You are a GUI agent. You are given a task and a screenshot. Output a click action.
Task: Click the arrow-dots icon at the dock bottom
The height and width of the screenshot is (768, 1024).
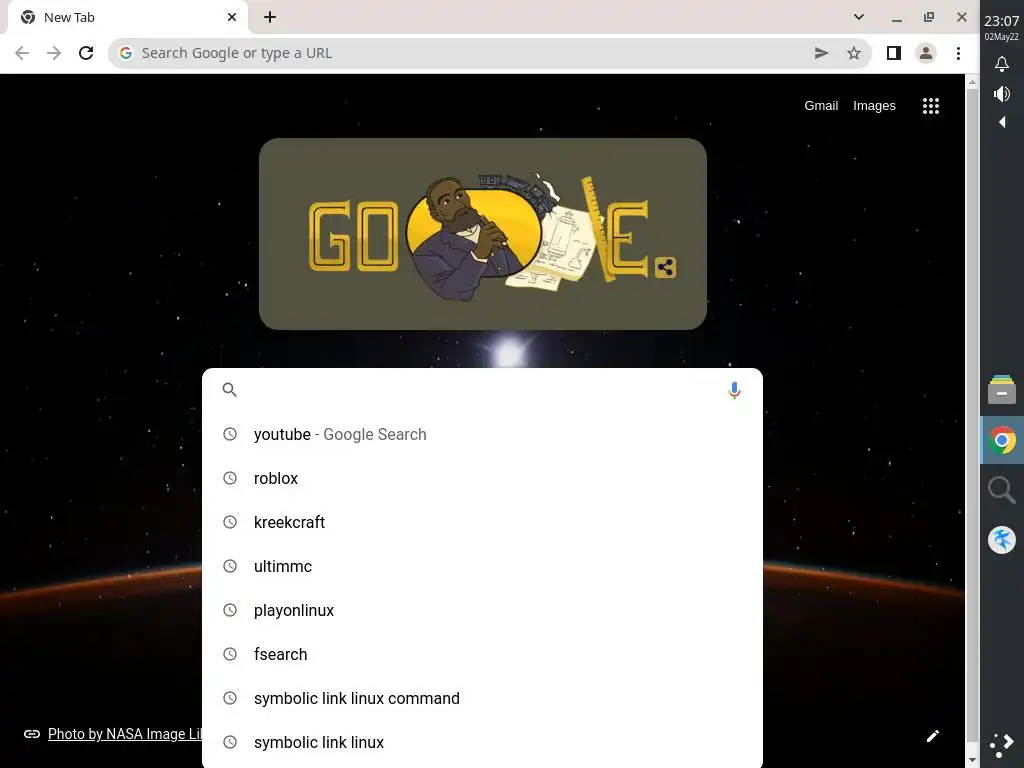click(1002, 744)
